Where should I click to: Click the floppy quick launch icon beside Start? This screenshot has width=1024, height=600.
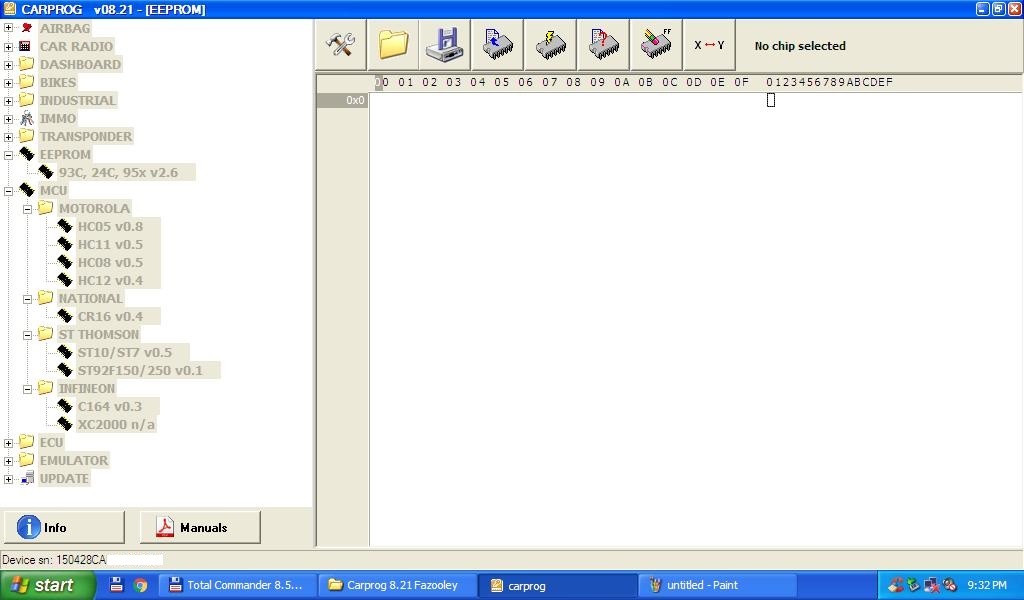click(x=116, y=584)
